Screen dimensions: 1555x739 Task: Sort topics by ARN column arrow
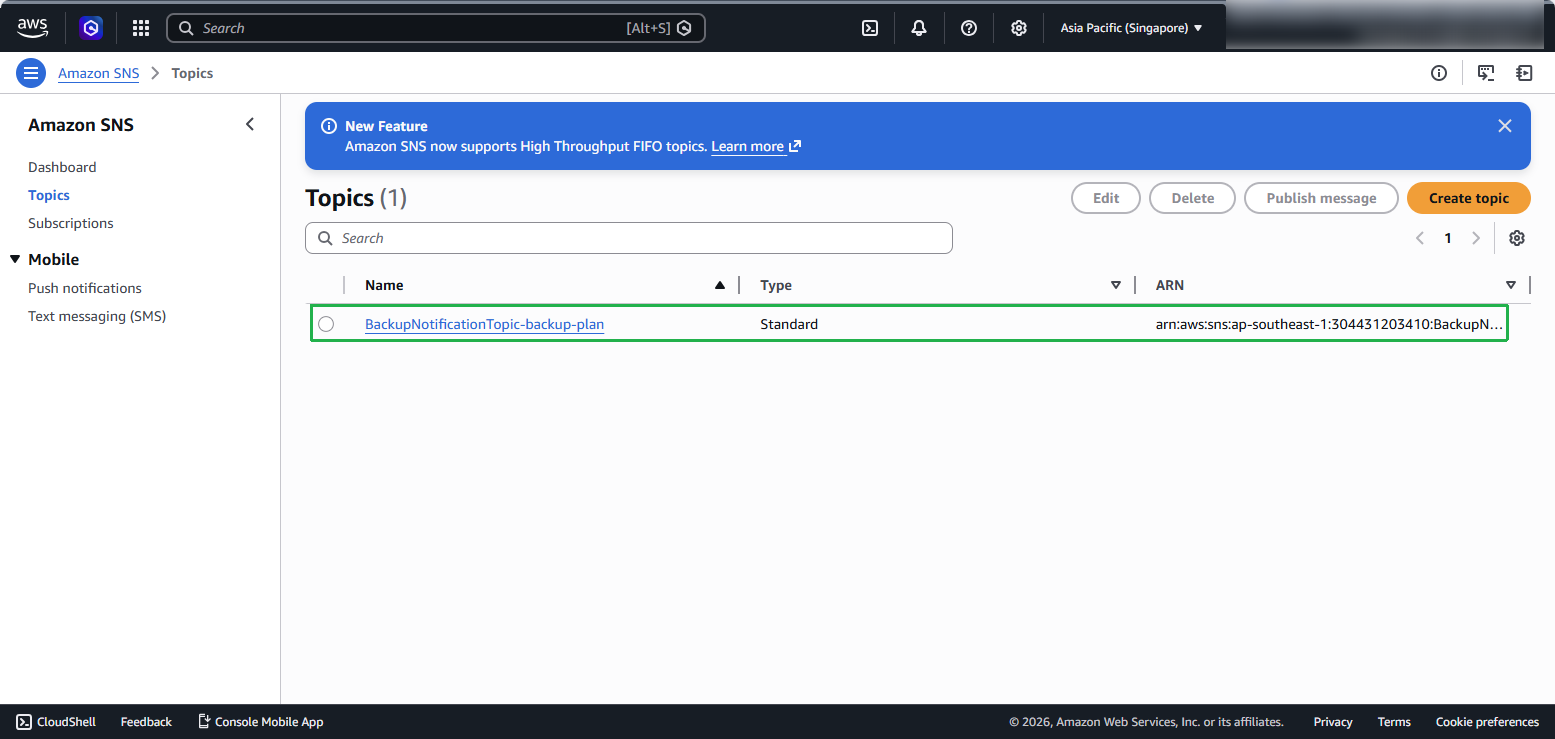1511,285
